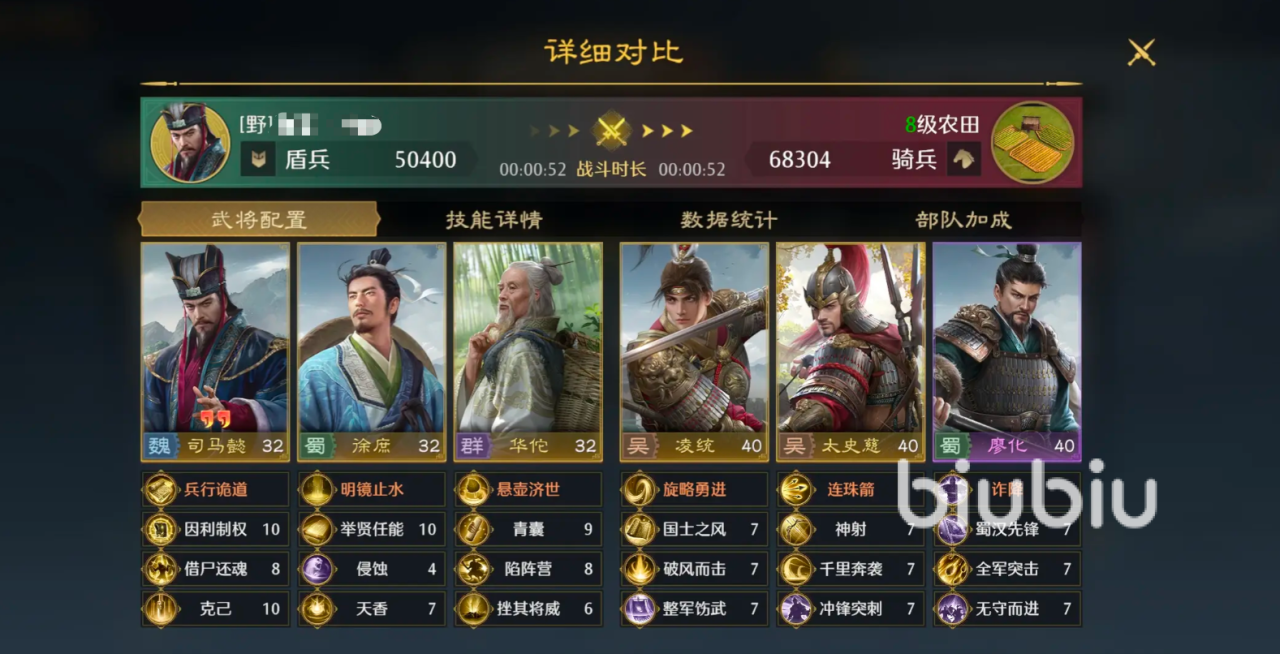View the 借尸还魂 skill entry
Screen dimensions: 1280x654
[x=215, y=569]
